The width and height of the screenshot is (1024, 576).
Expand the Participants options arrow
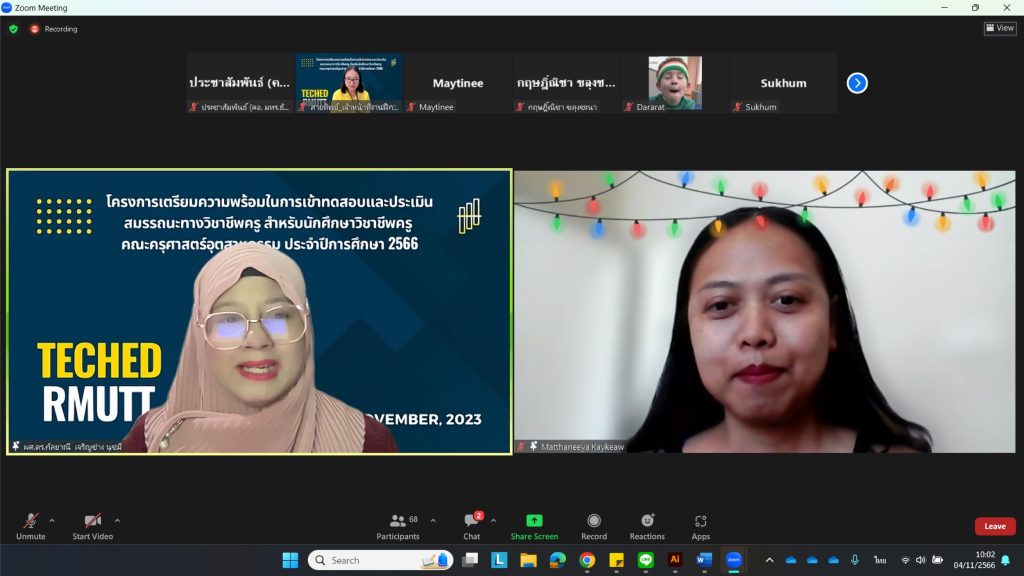coord(433,520)
